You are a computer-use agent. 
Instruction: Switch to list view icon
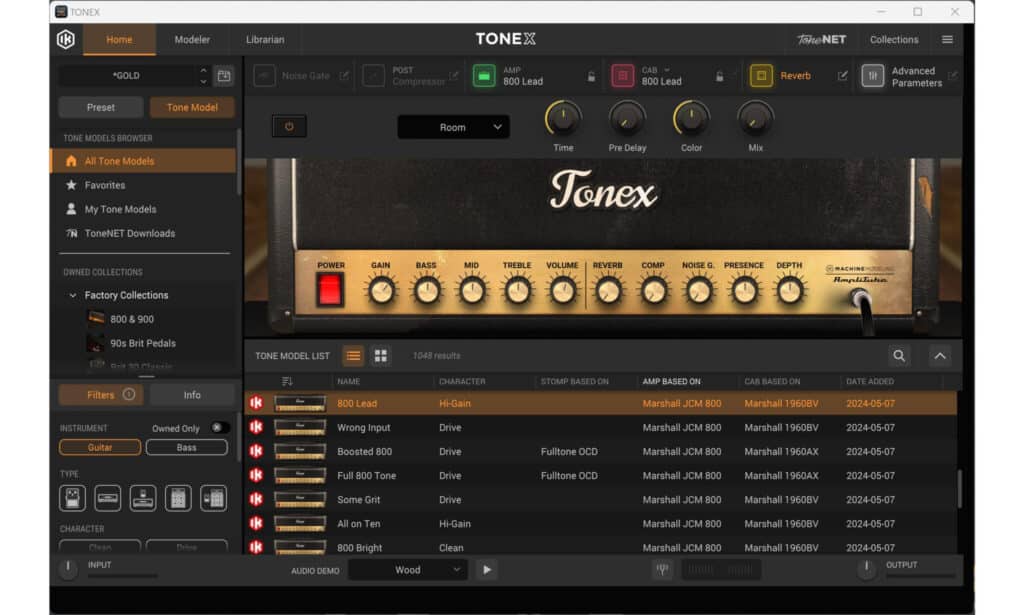click(353, 356)
